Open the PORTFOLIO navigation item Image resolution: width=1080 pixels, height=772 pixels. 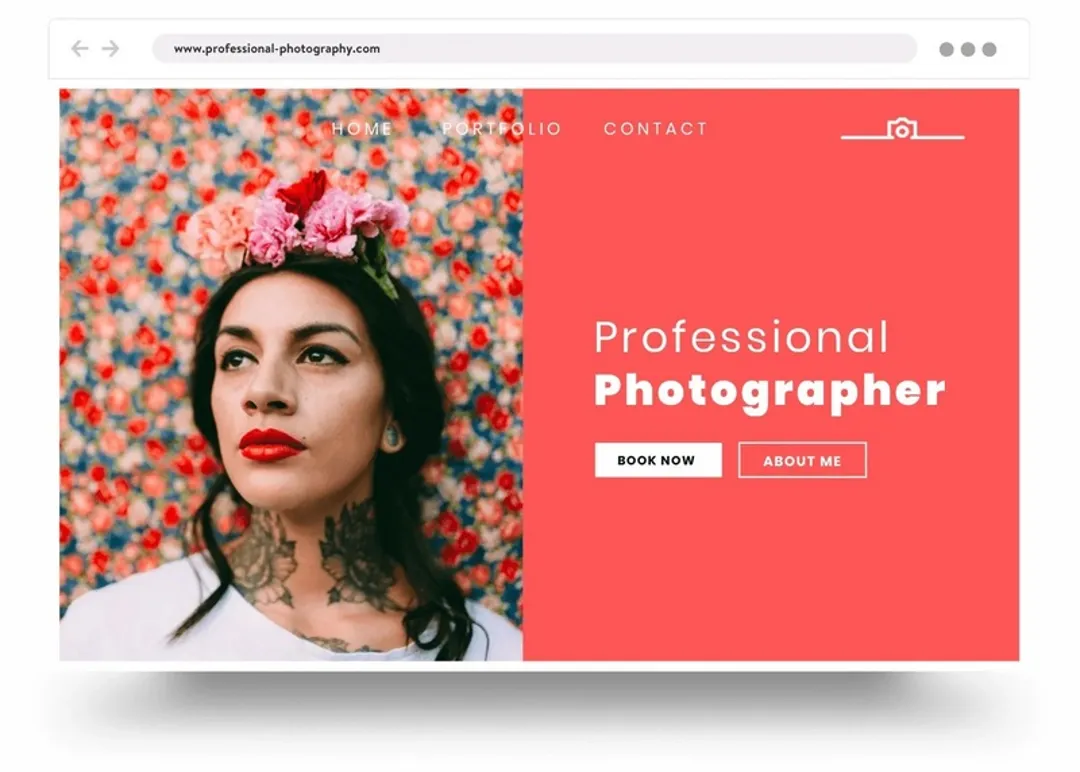pos(502,129)
